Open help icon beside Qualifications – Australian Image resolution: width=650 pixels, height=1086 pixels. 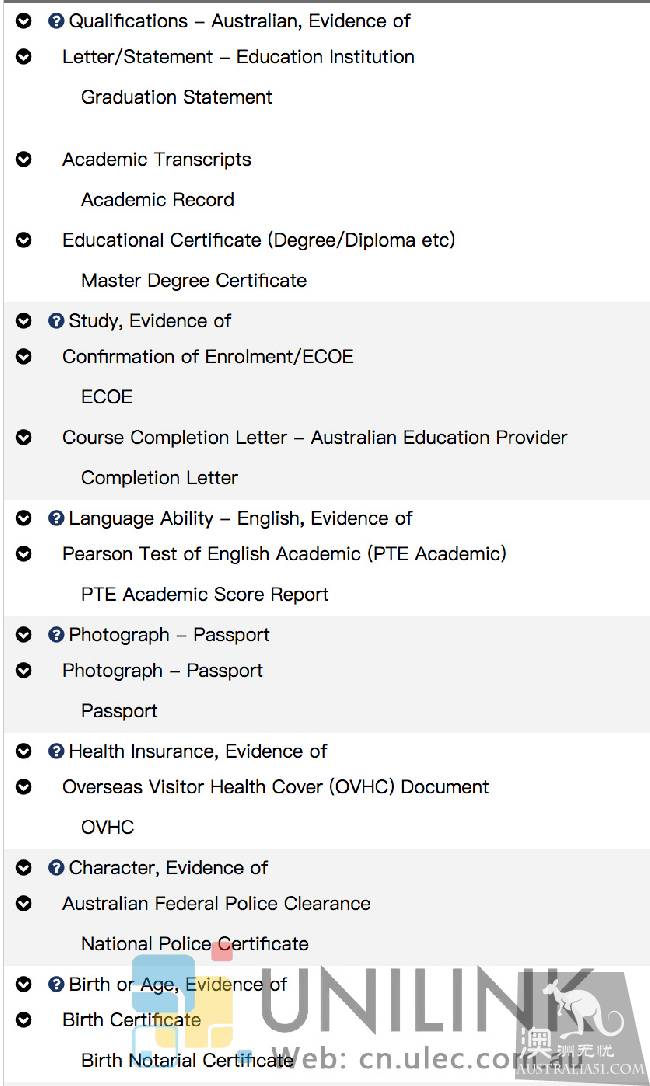tap(56, 21)
